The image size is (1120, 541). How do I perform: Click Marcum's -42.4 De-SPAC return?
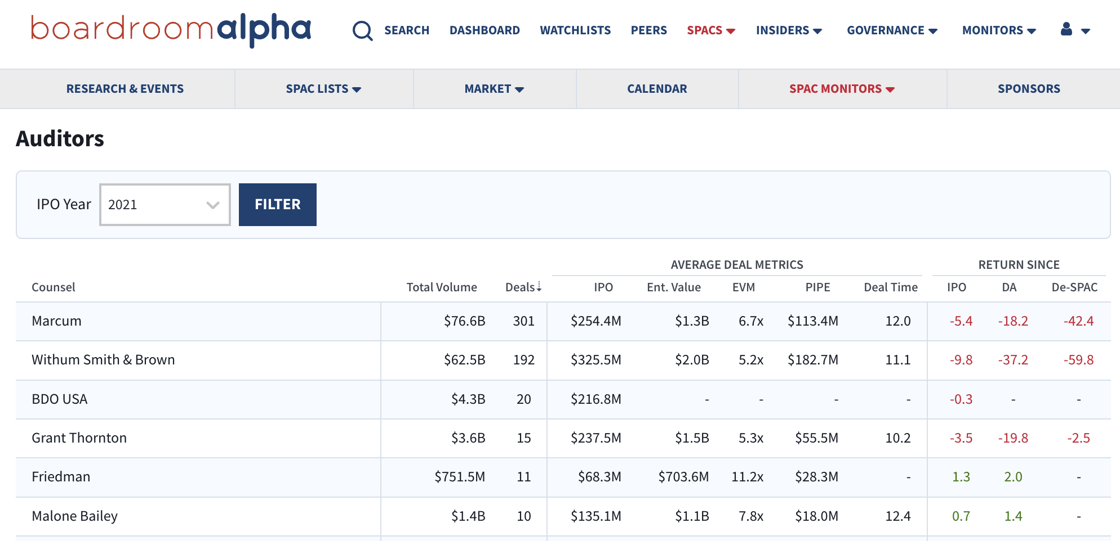point(1077,321)
